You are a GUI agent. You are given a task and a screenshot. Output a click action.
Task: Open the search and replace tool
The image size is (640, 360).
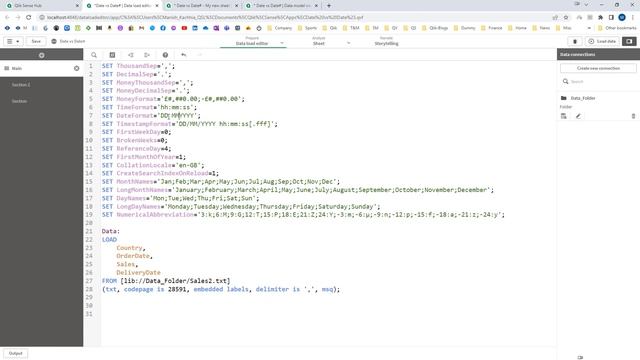(x=94, y=55)
